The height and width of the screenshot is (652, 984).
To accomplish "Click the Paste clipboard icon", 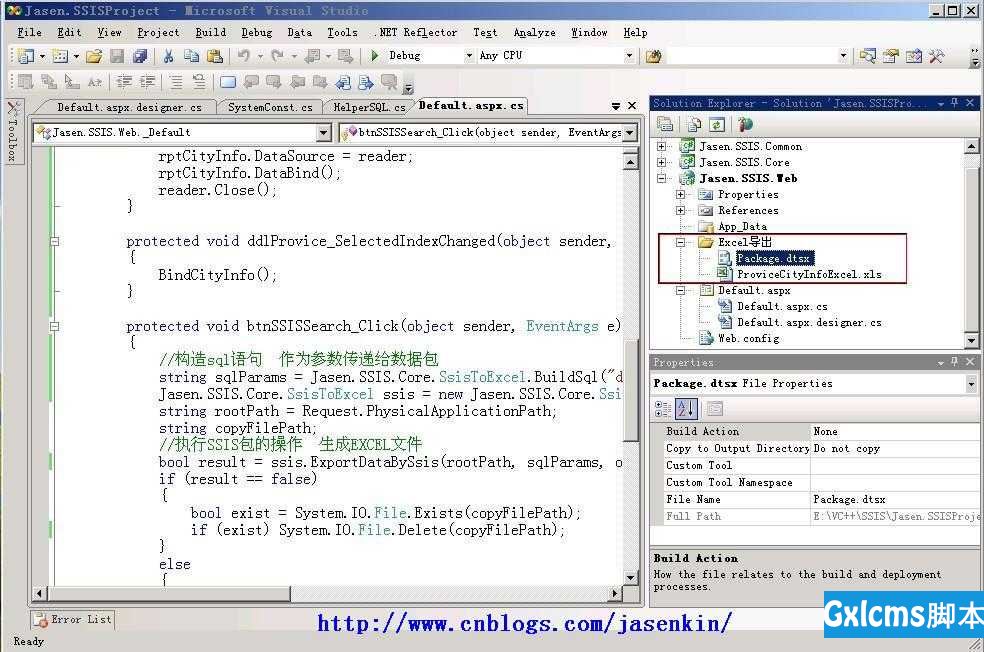I will 215,56.
